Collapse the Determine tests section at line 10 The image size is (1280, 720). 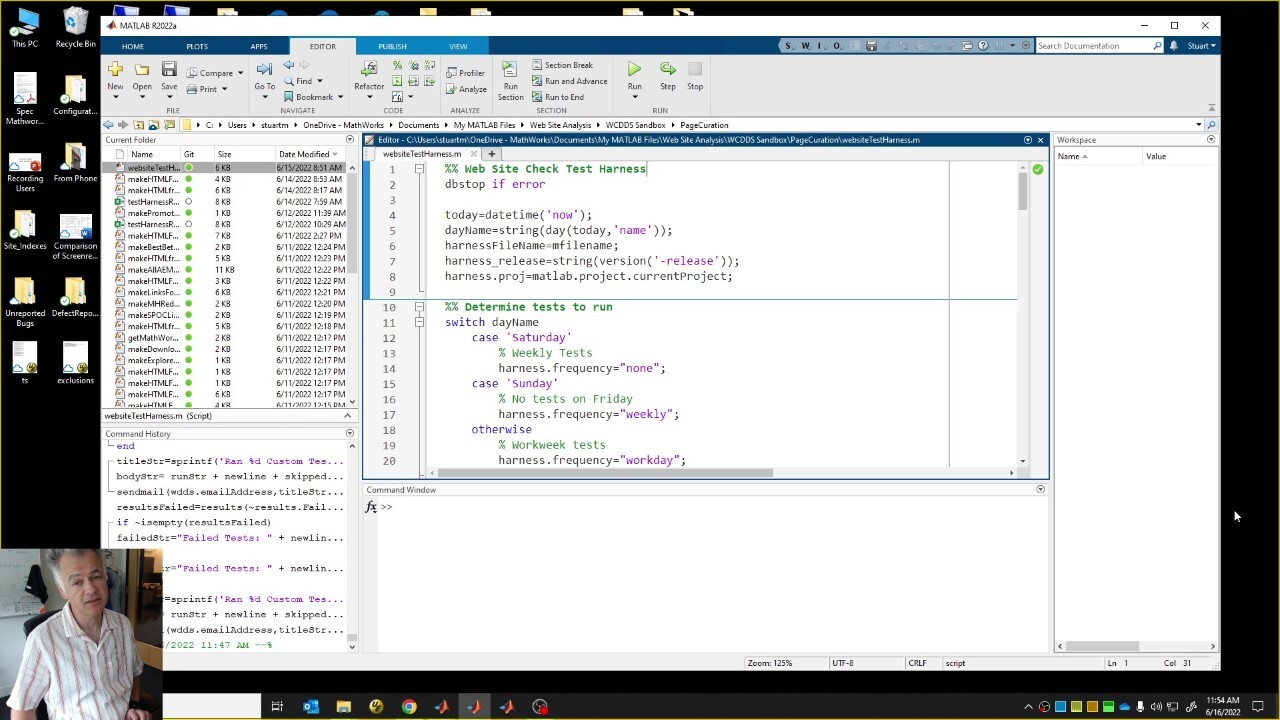419,307
